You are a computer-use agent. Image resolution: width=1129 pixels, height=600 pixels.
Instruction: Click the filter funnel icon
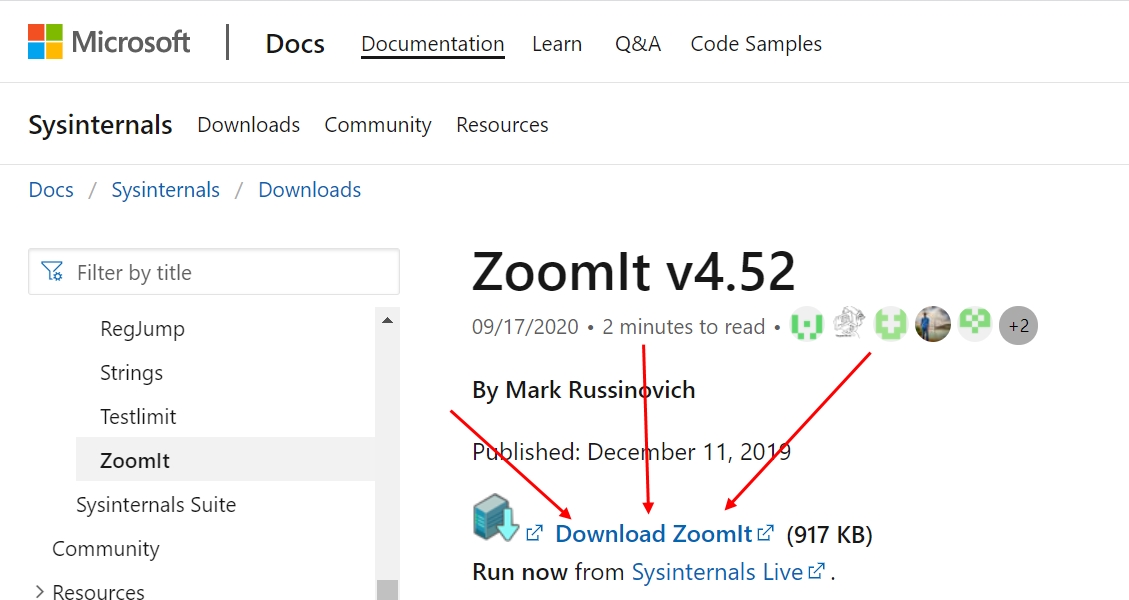click(52, 272)
